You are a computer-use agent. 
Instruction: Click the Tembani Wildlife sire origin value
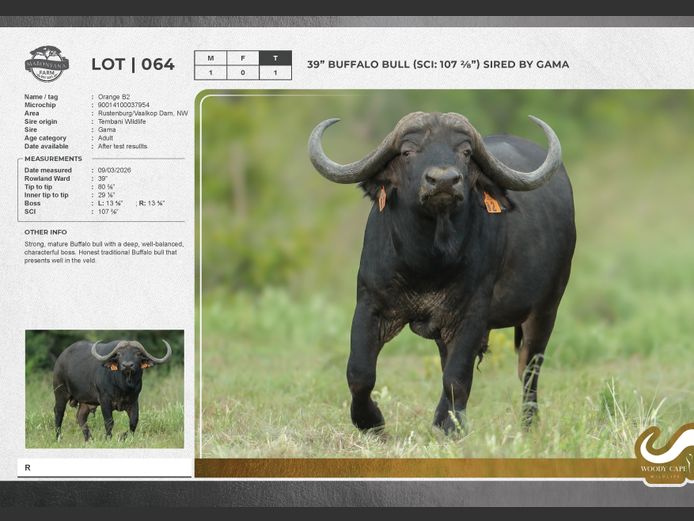(x=122, y=121)
